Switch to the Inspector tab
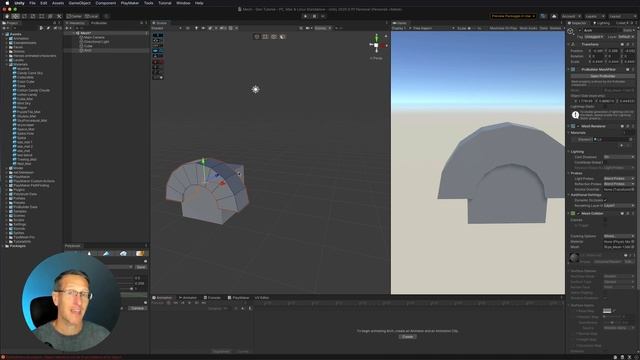Image resolution: width=640 pixels, height=360 pixels. (x=578, y=23)
